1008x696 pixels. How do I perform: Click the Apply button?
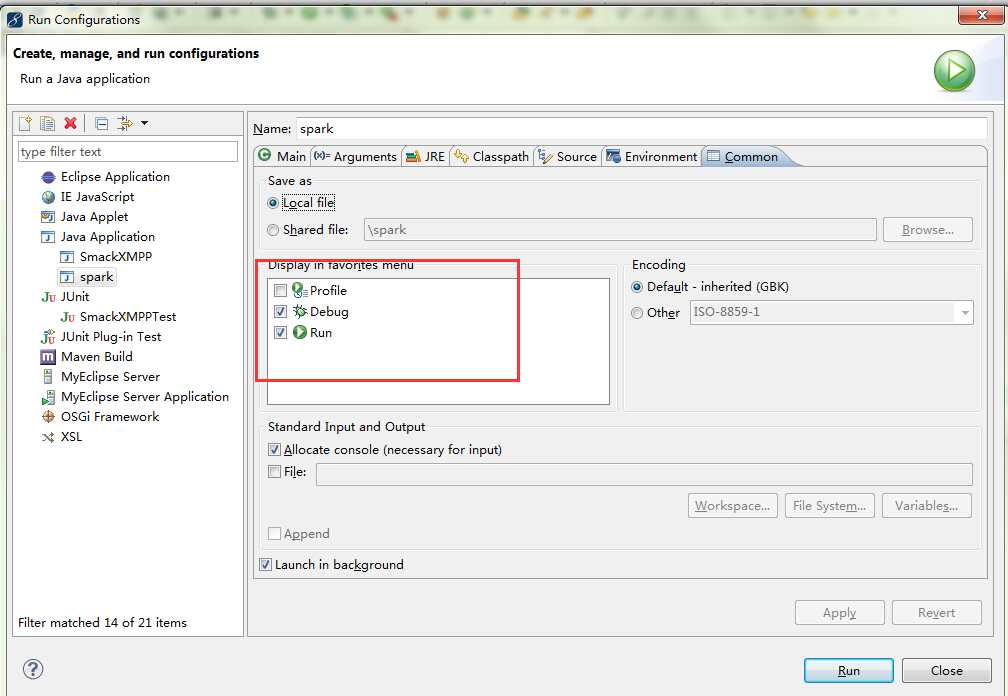(840, 613)
